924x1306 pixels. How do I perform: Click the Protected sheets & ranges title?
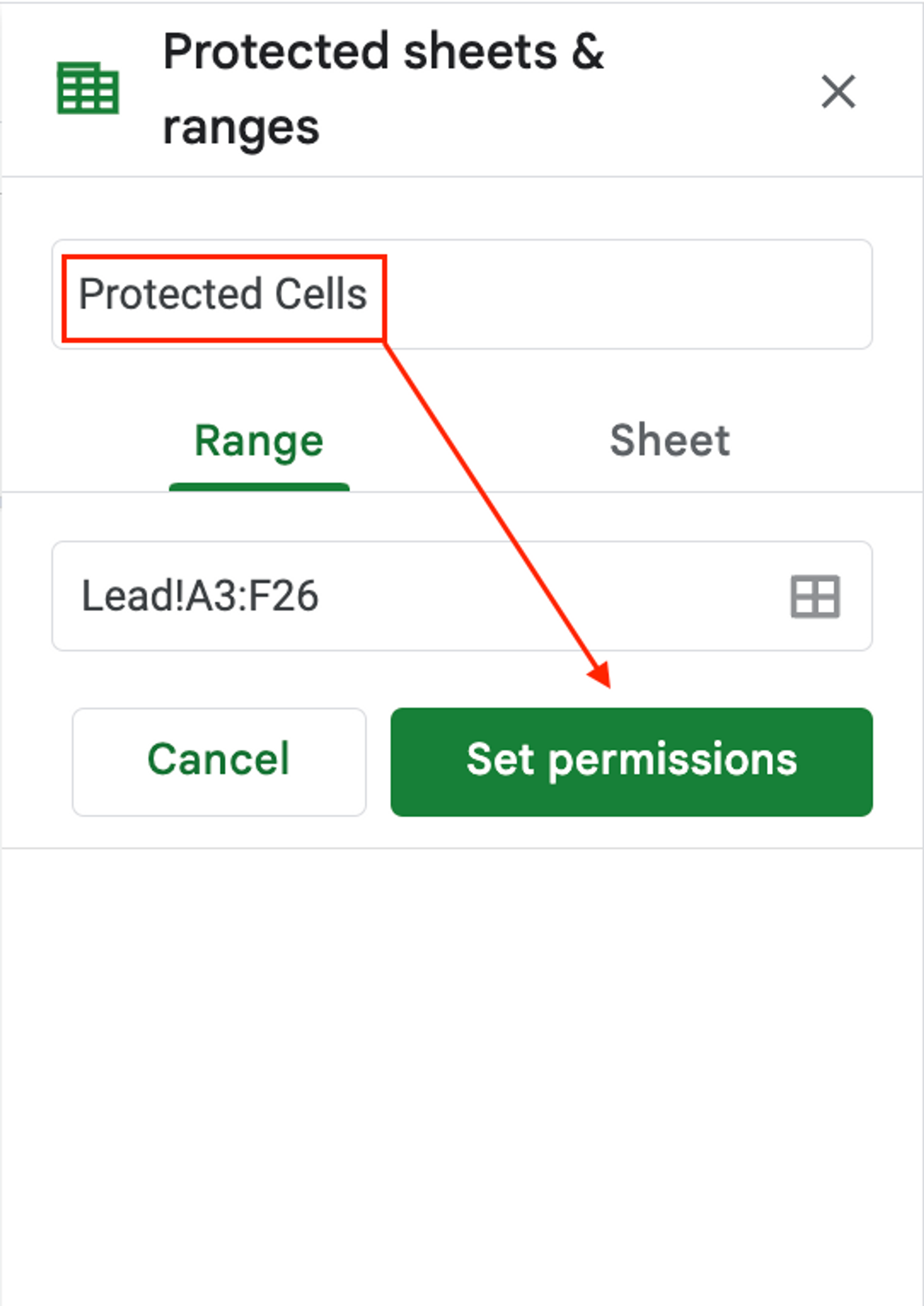click(x=383, y=88)
